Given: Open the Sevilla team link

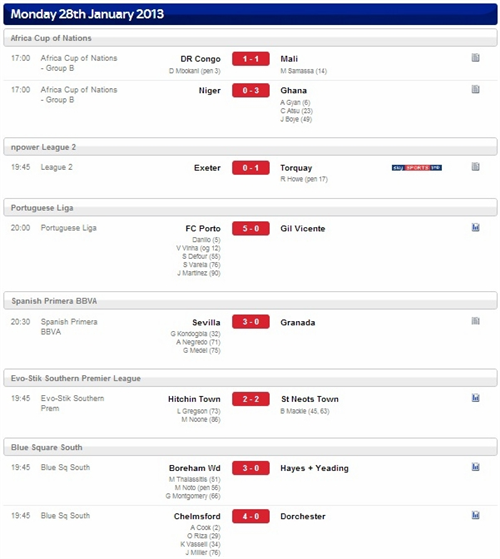Looking at the screenshot, I should pyautogui.click(x=206, y=322).
